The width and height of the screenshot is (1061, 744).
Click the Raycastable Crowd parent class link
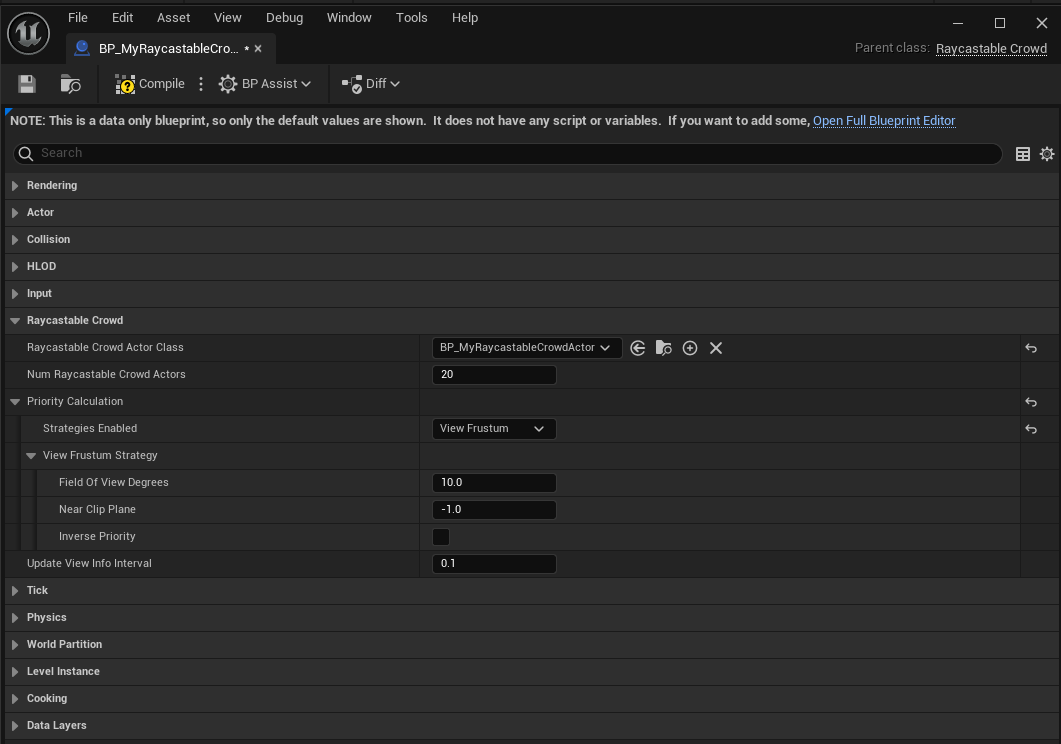click(991, 49)
